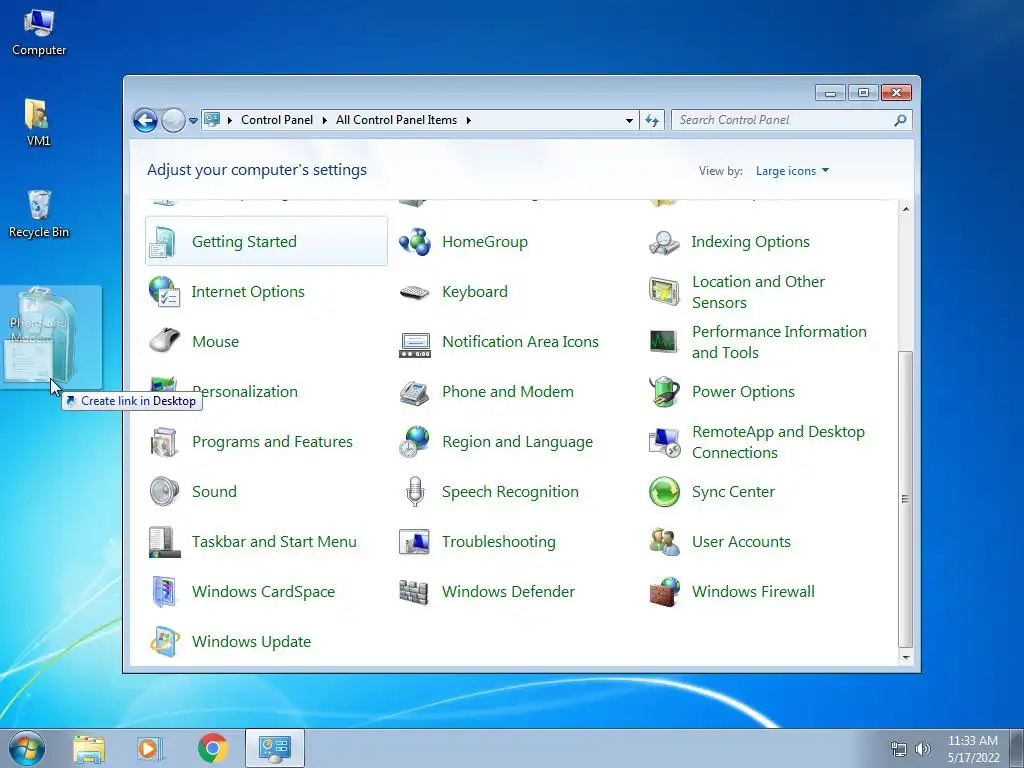Open the network tray icon
The image size is (1024, 768).
tap(899, 749)
